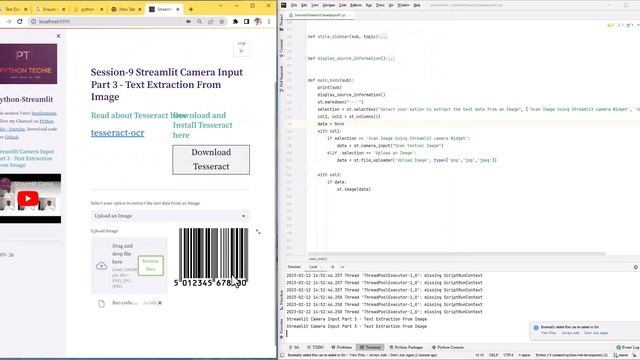Image resolution: width=640 pixels, height=360 pixels.
Task: Click the UTF-8 encoding selector in status bar
Action: coord(509,355)
